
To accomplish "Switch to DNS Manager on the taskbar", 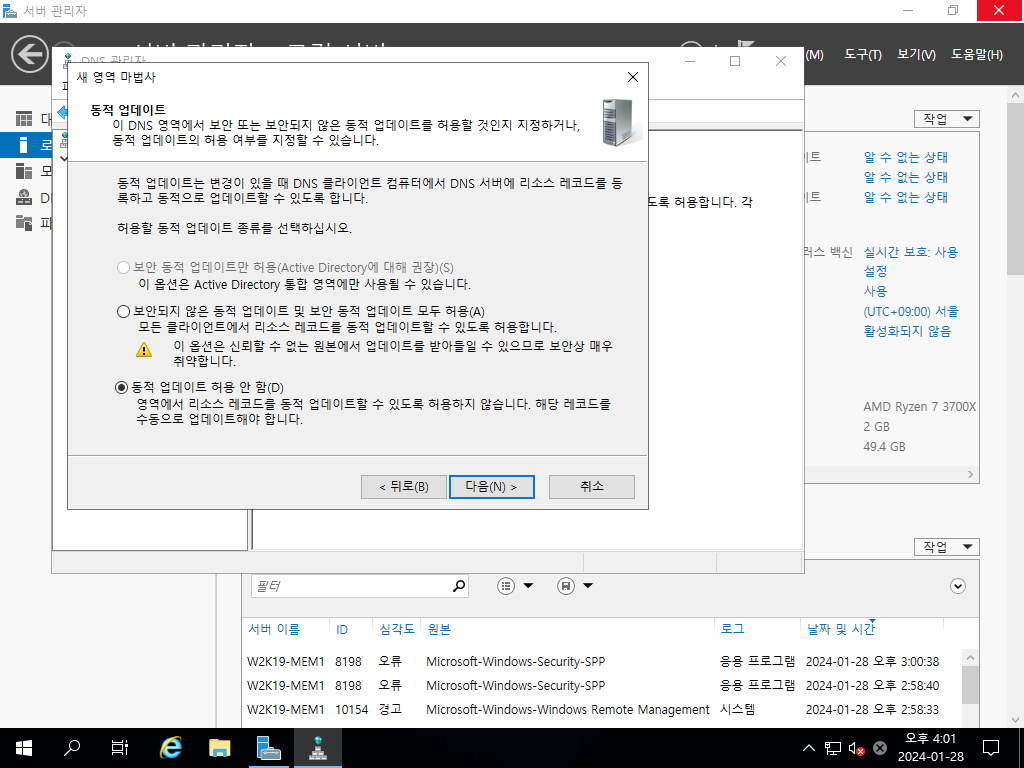I will pyautogui.click(x=318, y=748).
